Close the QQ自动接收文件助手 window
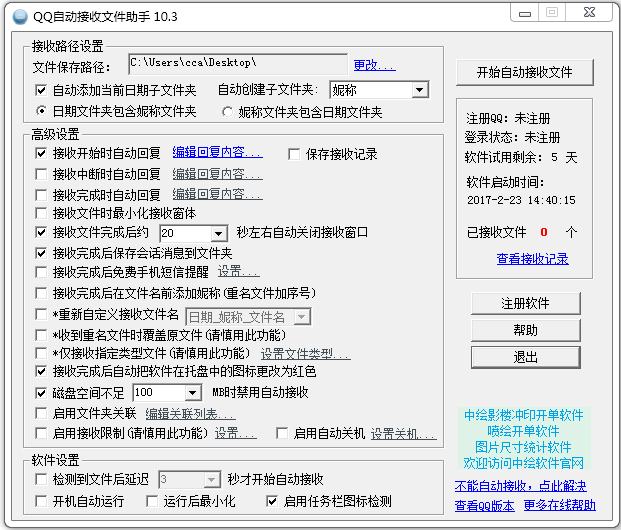 click(x=589, y=12)
